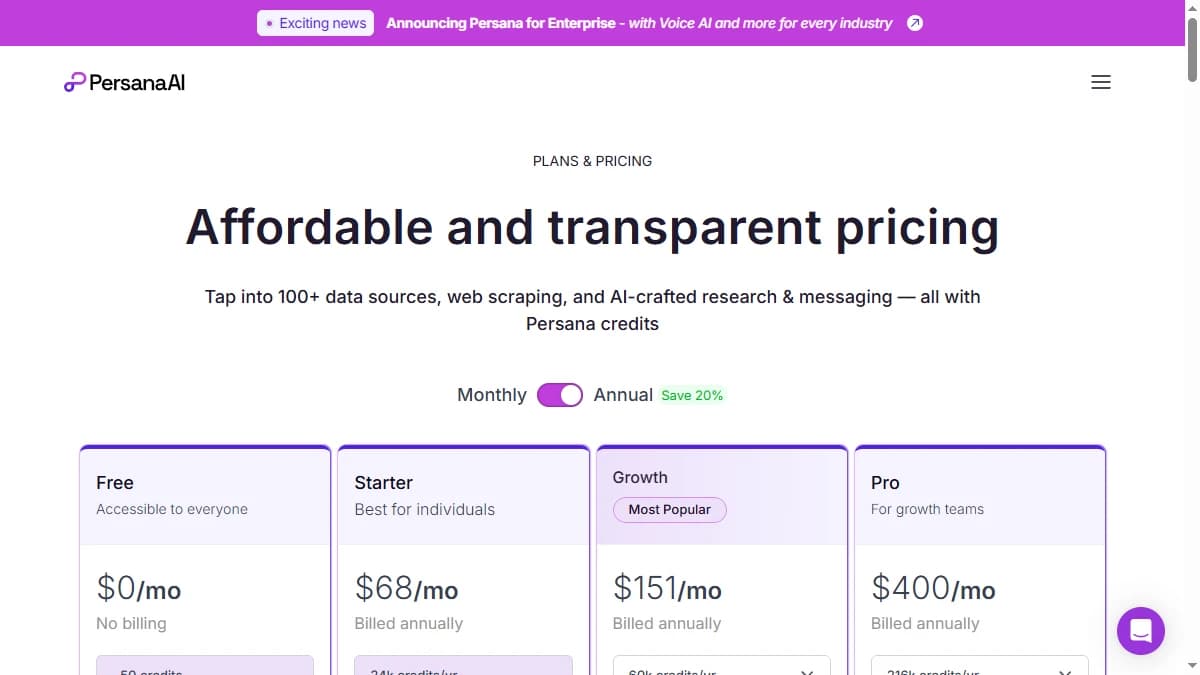
Task: Expand the 60k credits/yr dropdown on Growth plan
Action: click(x=721, y=668)
